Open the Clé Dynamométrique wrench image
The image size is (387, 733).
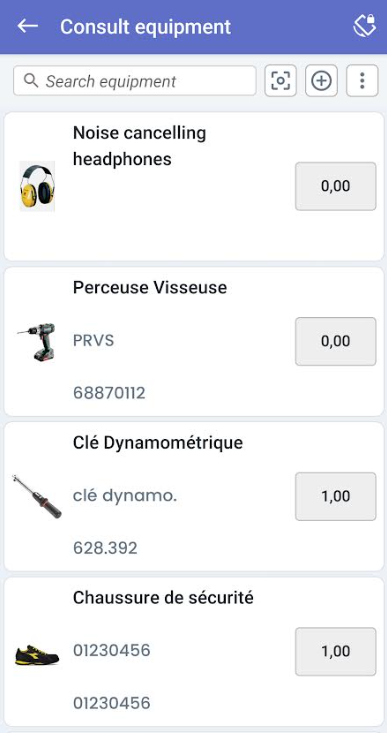pyautogui.click(x=37, y=496)
